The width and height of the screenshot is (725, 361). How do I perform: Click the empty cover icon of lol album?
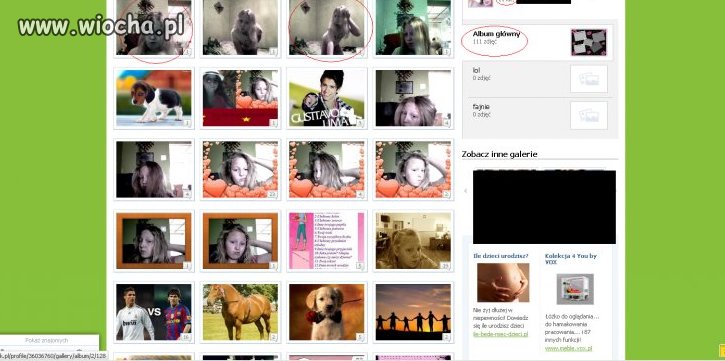pyautogui.click(x=589, y=79)
